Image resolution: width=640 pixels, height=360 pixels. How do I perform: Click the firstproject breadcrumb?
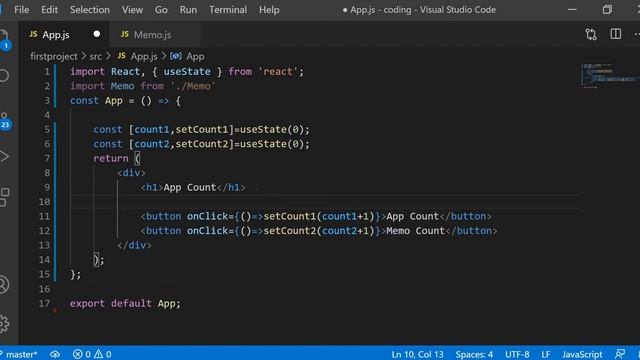[54, 56]
